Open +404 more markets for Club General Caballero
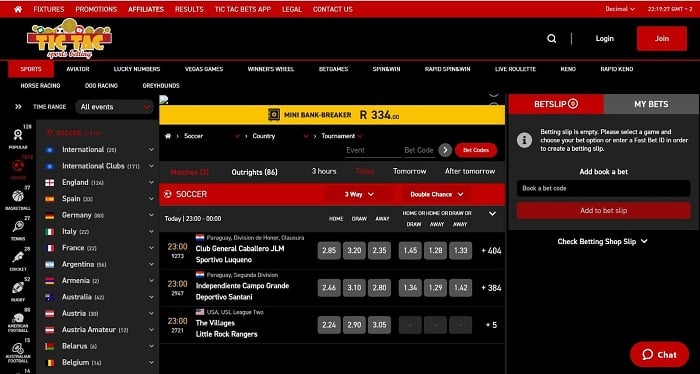Image resolution: width=700 pixels, height=374 pixels. coord(491,251)
